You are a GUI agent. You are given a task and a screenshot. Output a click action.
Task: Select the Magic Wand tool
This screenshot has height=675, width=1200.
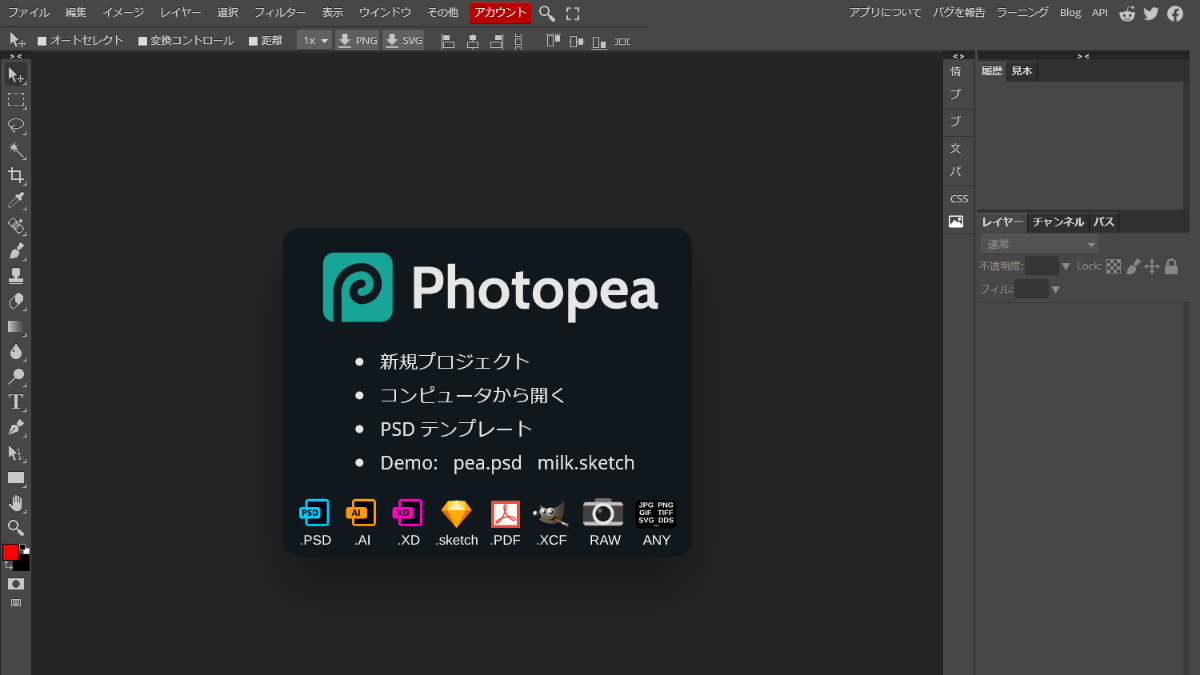click(x=16, y=151)
